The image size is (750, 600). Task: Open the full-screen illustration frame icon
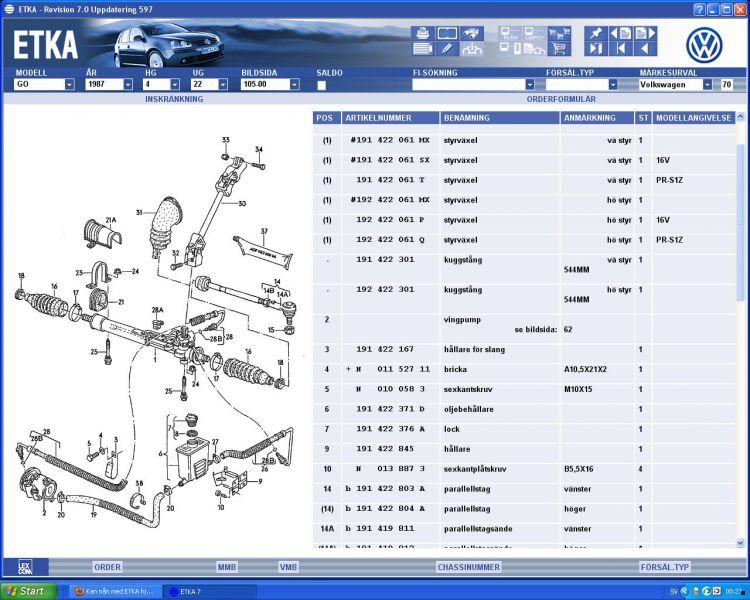[x=447, y=33]
